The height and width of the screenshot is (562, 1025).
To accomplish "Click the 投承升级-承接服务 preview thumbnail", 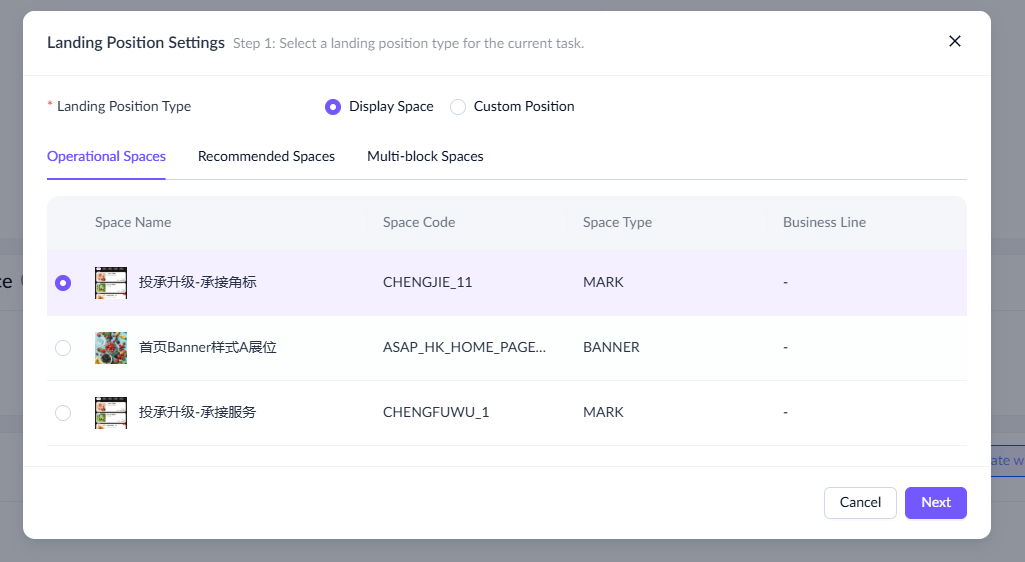I will point(111,413).
